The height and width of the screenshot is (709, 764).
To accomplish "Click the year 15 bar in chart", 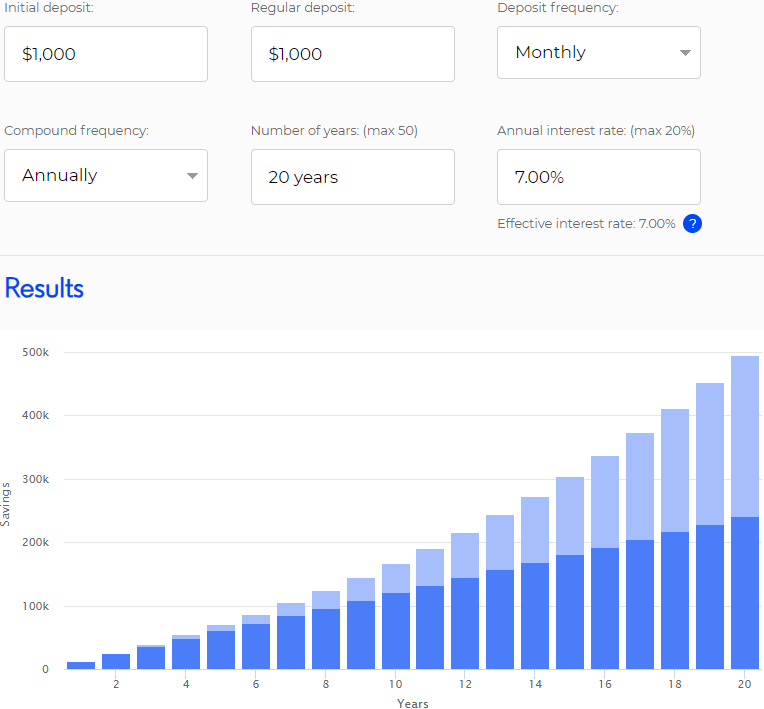I will tap(570, 573).
